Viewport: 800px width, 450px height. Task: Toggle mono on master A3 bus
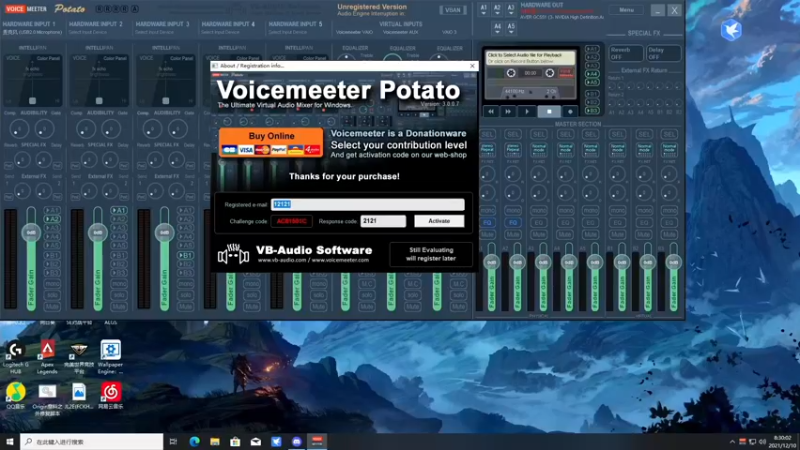pyautogui.click(x=539, y=210)
